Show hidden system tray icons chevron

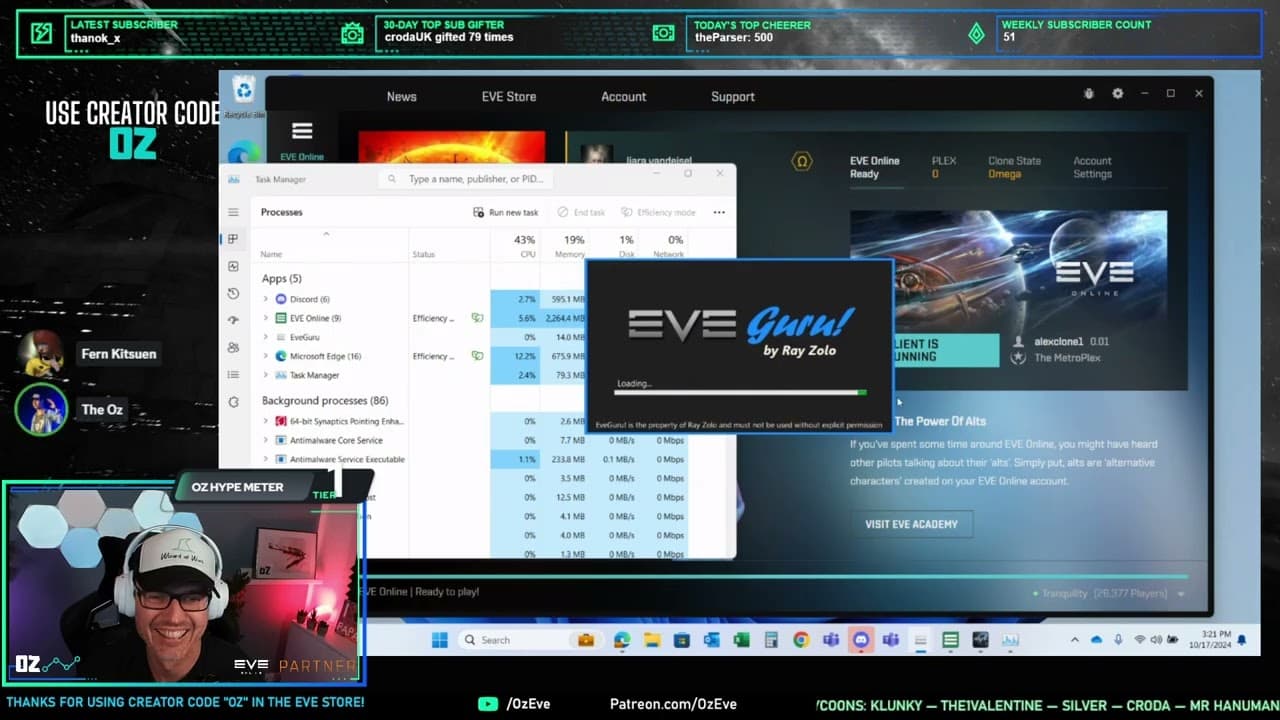coord(1075,640)
